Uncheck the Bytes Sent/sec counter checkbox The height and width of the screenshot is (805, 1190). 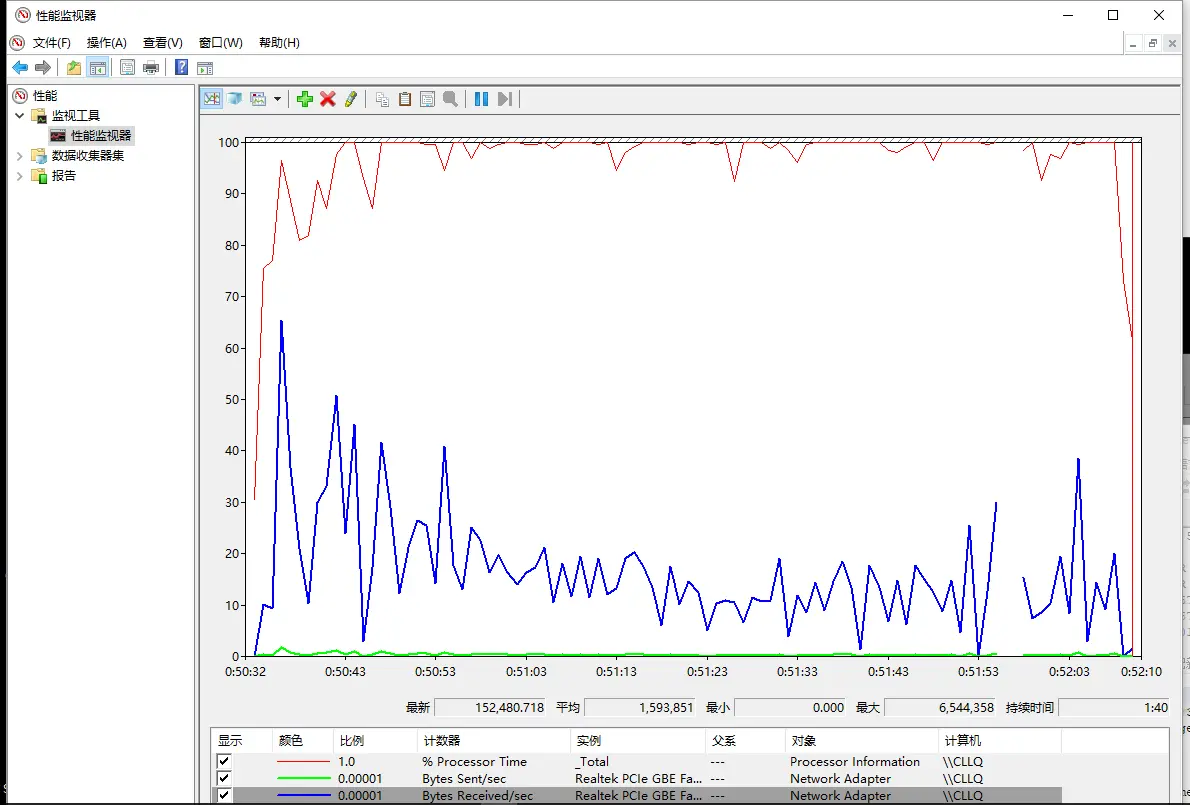[x=224, y=778]
